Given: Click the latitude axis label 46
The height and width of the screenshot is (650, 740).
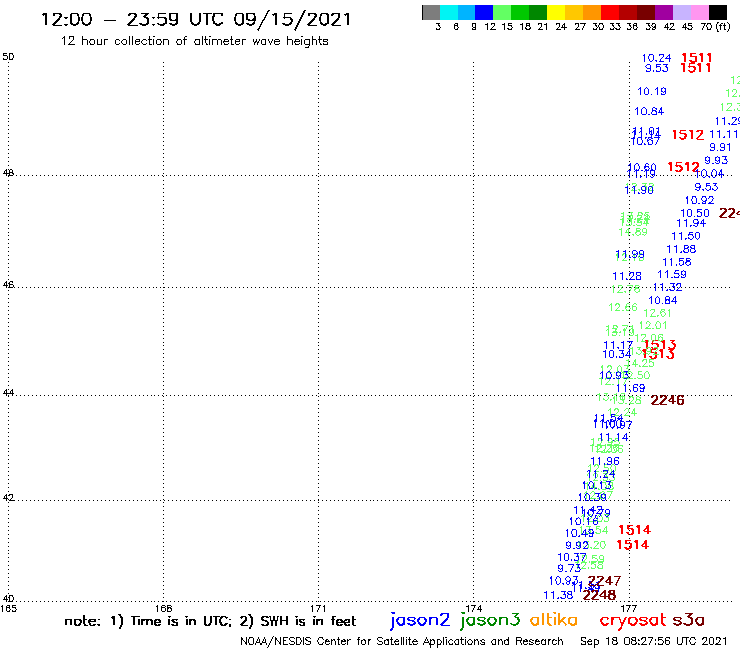Looking at the screenshot, I should (8, 285).
